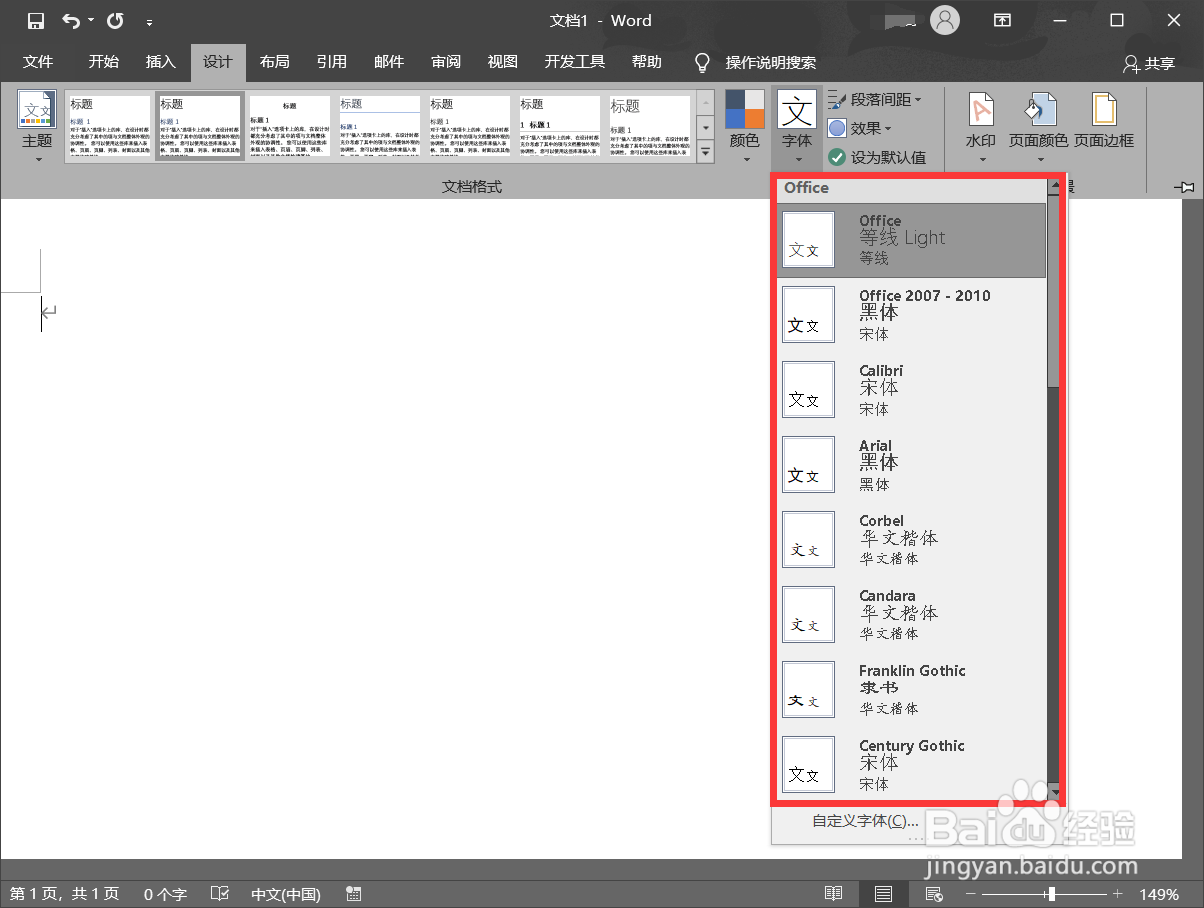
Task: Switch to the 插入 tab
Action: (161, 62)
